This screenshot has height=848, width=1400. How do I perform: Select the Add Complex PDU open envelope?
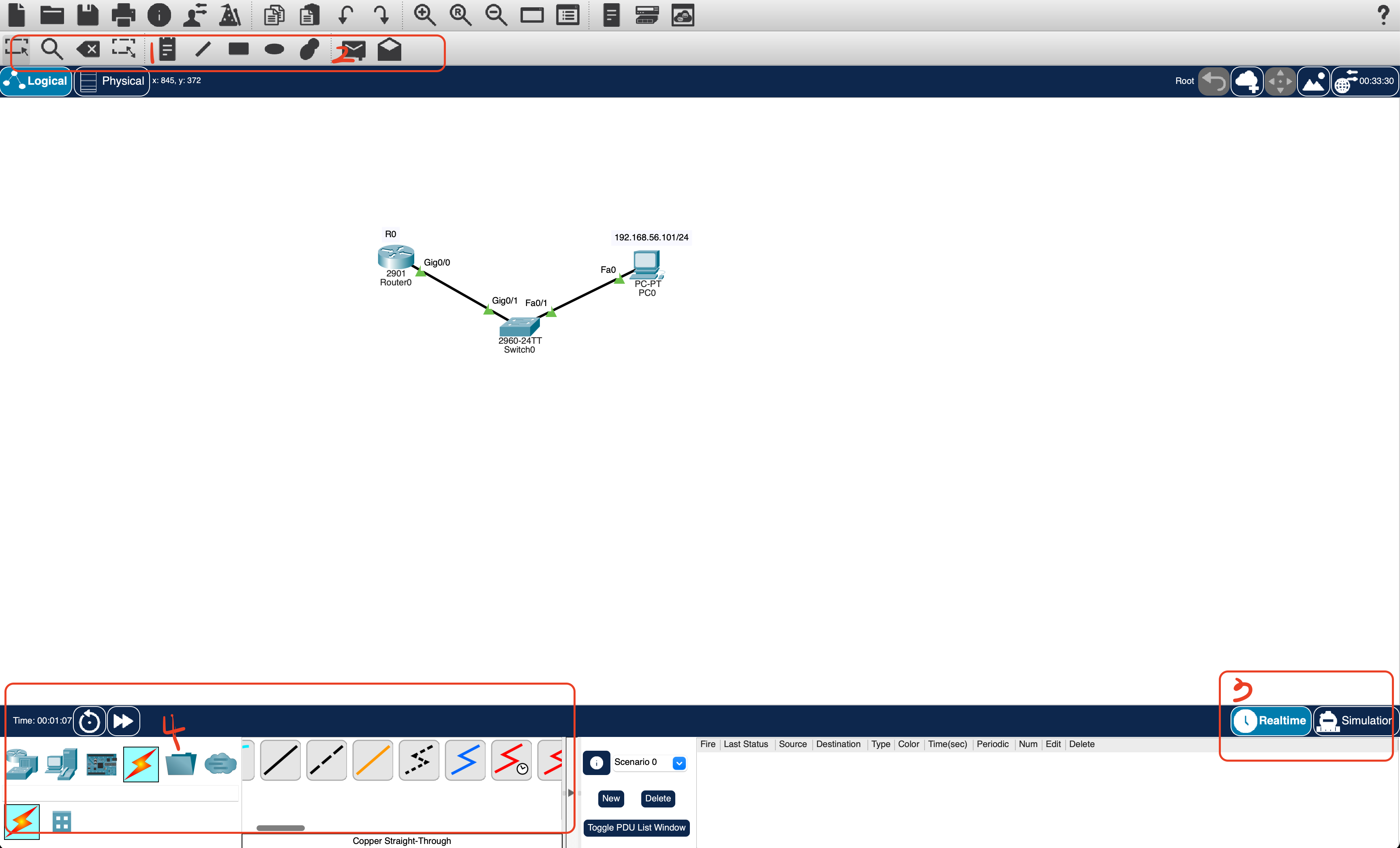(389, 49)
